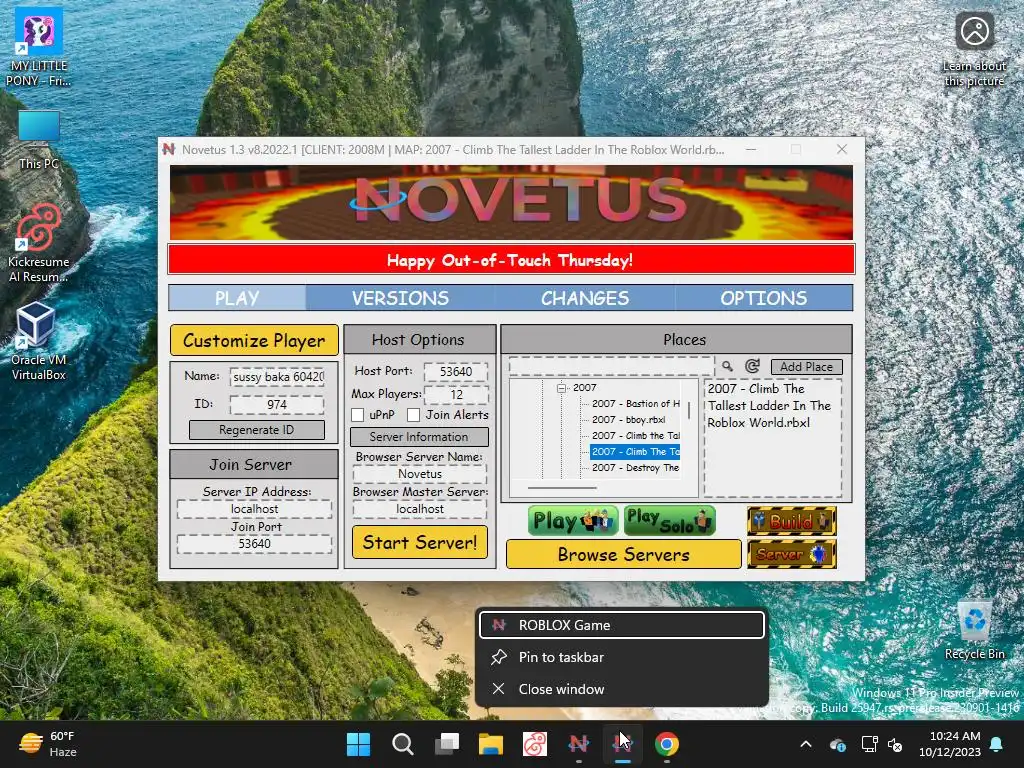Screen dimensions: 1024x768
Task: Open the clock showing 10:24 AM
Action: tap(950, 744)
